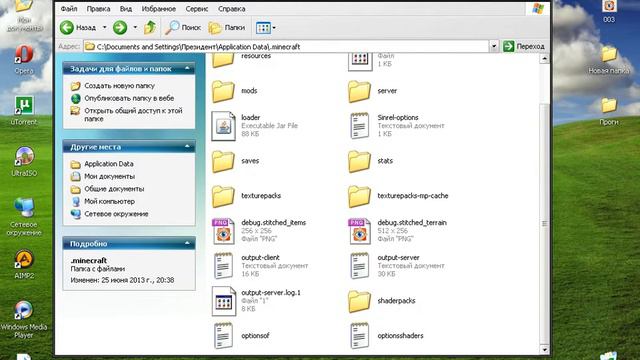This screenshot has width=640, height=360.
Task: Open the Избранное menu
Action: 159,9
